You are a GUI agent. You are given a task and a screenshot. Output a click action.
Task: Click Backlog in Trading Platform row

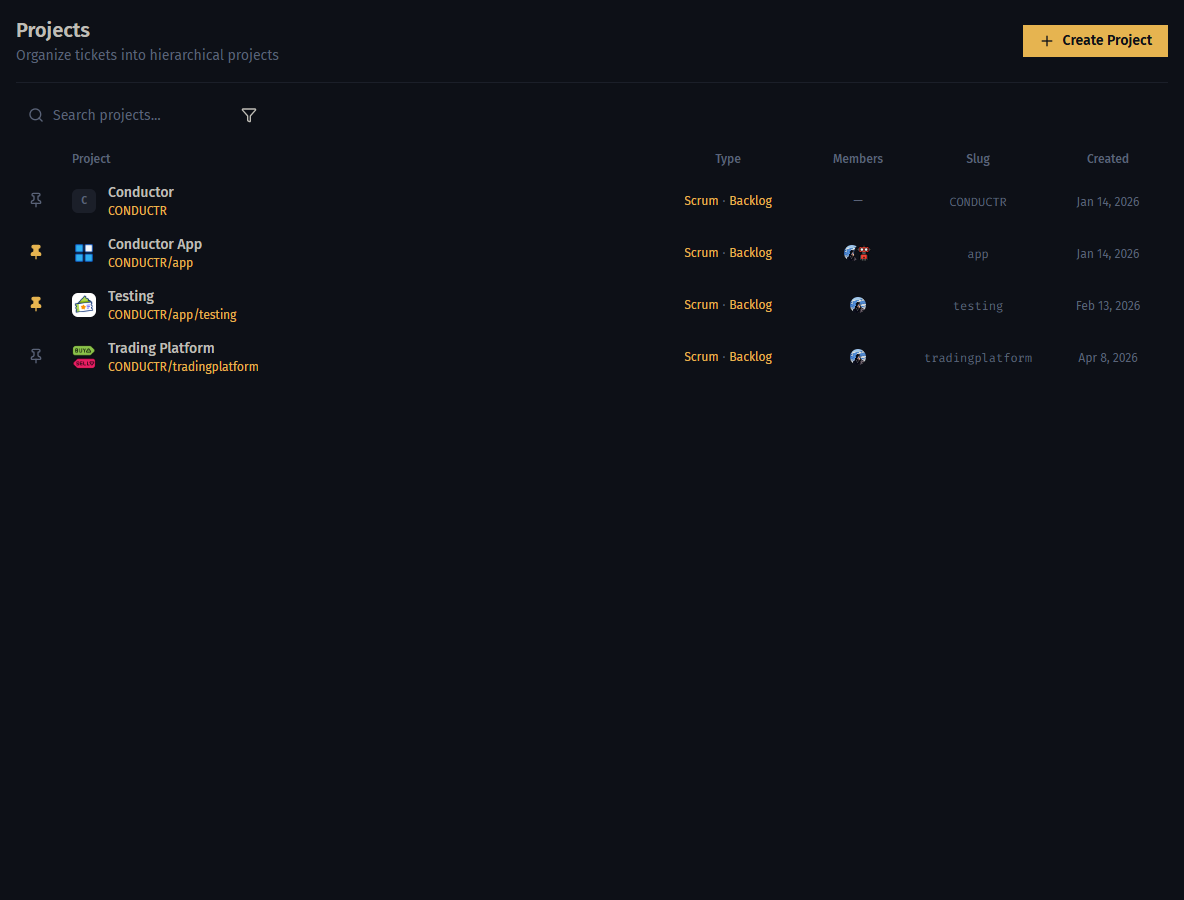[751, 357]
